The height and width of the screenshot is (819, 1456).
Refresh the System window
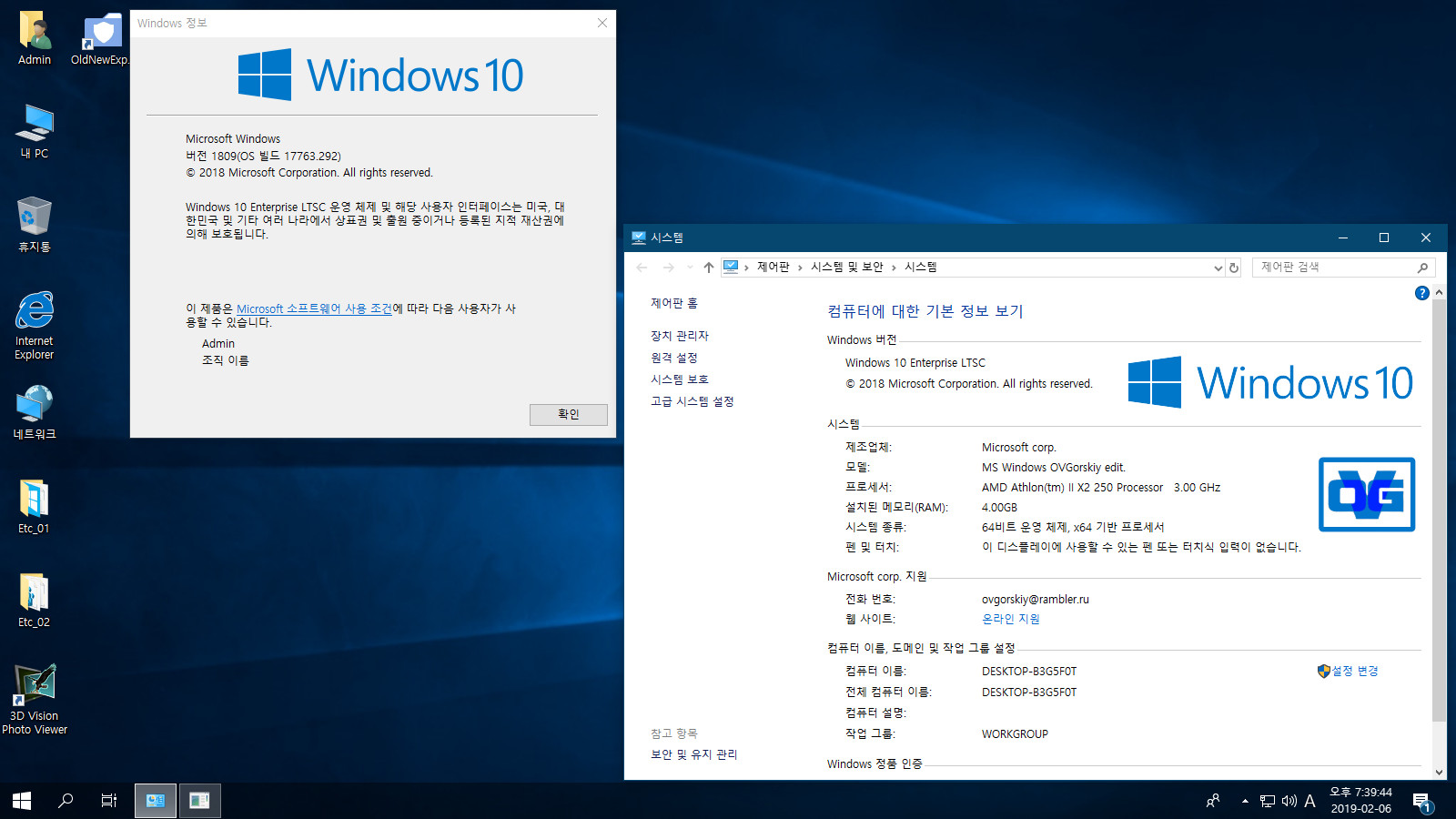click(1234, 268)
